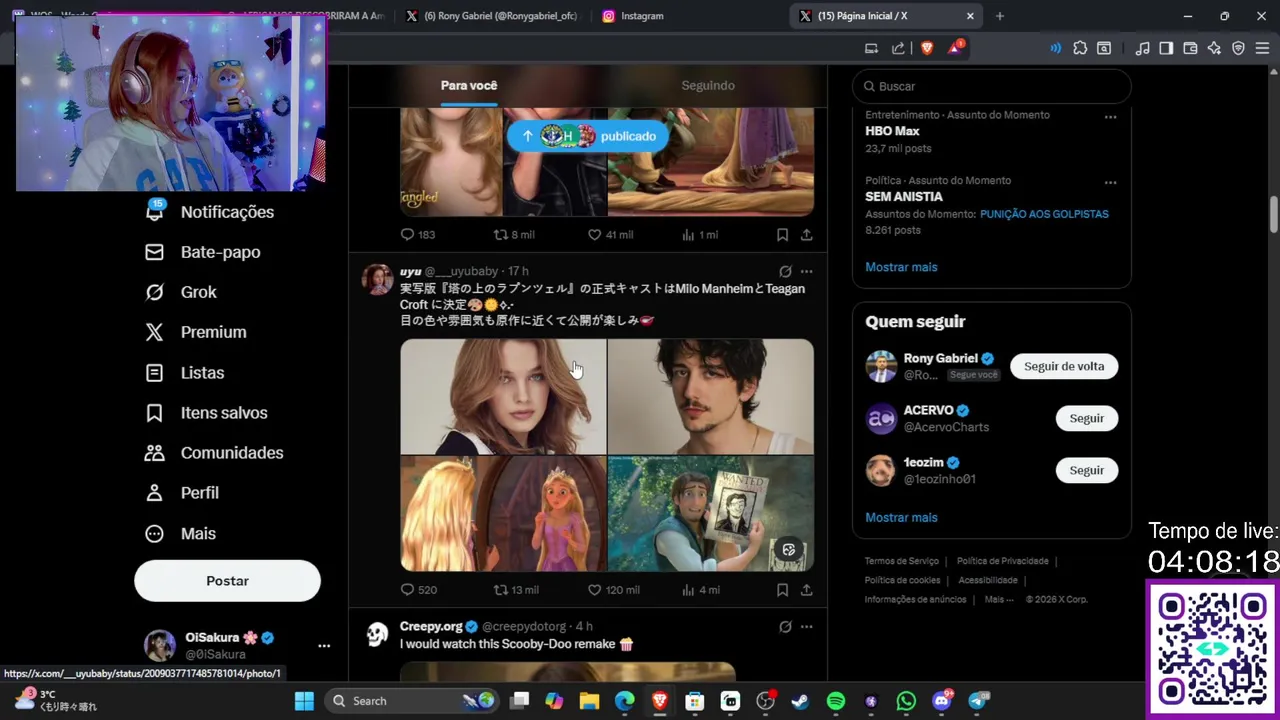Click the Postar button
This screenshot has width=1280, height=720.
[x=227, y=581]
